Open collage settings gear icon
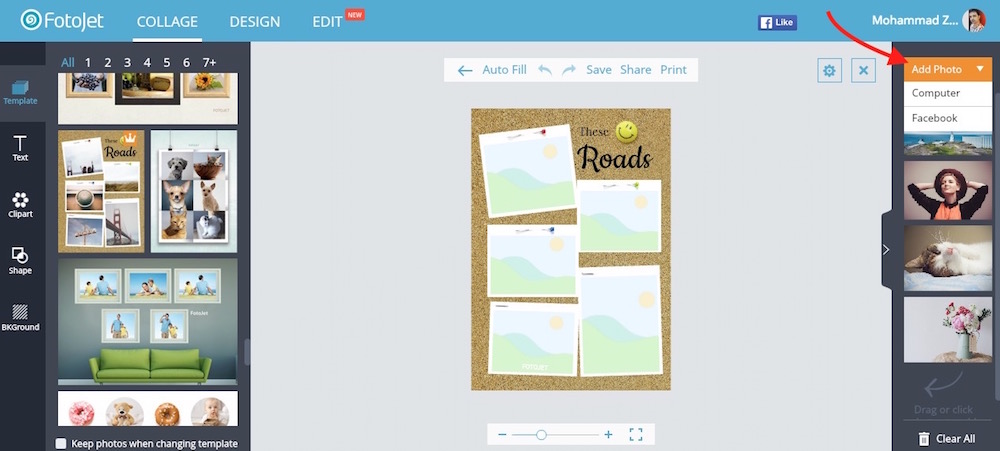Viewport: 1000px width, 451px height. tap(829, 70)
